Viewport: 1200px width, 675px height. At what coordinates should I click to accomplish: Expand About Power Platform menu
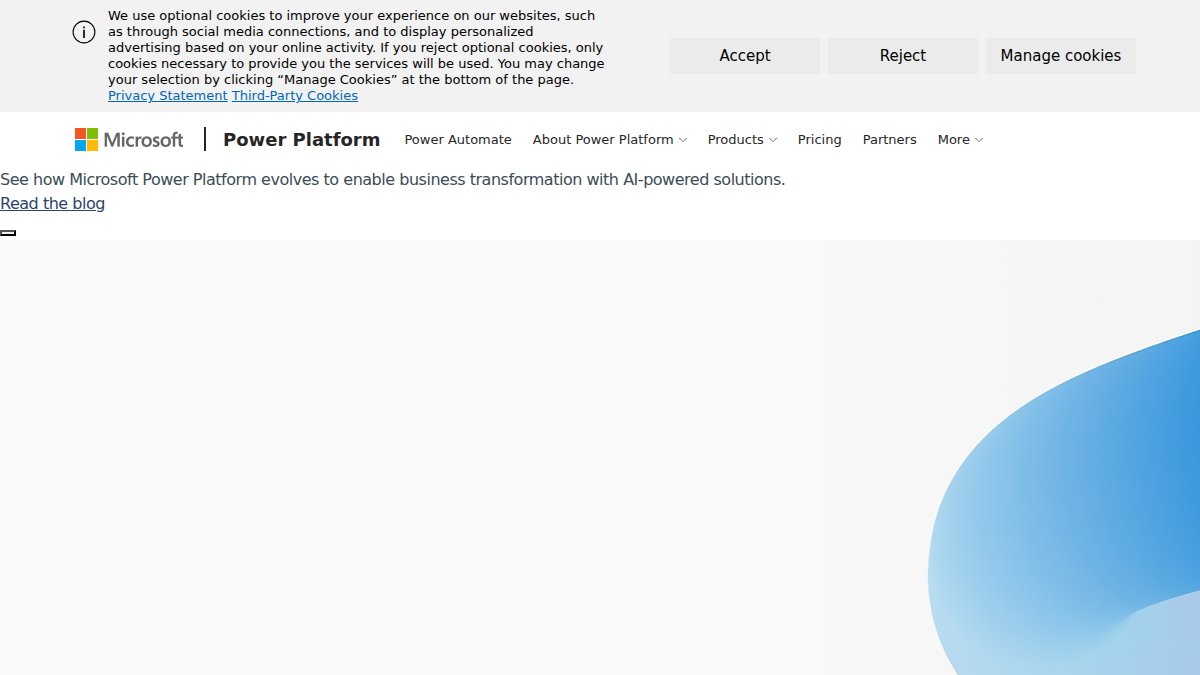[609, 140]
